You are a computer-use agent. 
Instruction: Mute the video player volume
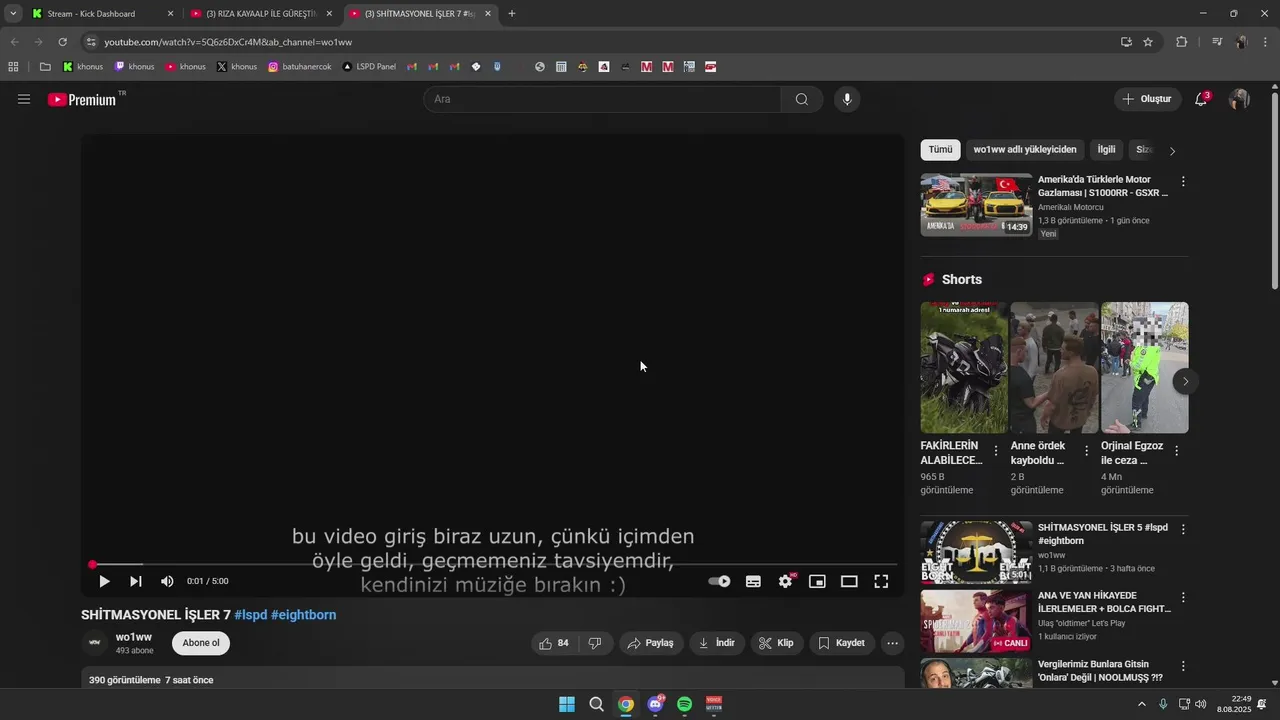coord(167,581)
